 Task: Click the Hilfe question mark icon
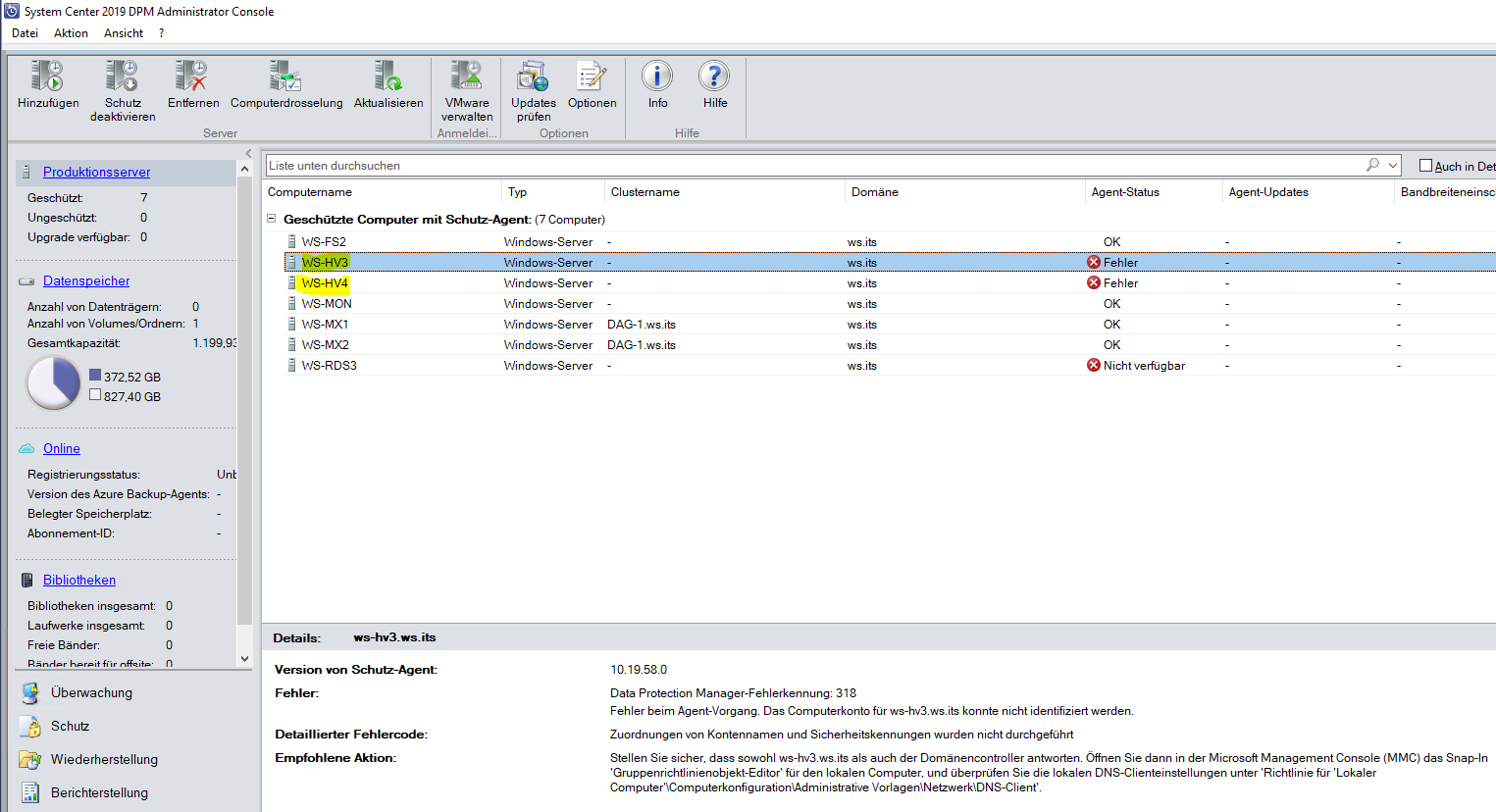click(x=714, y=76)
